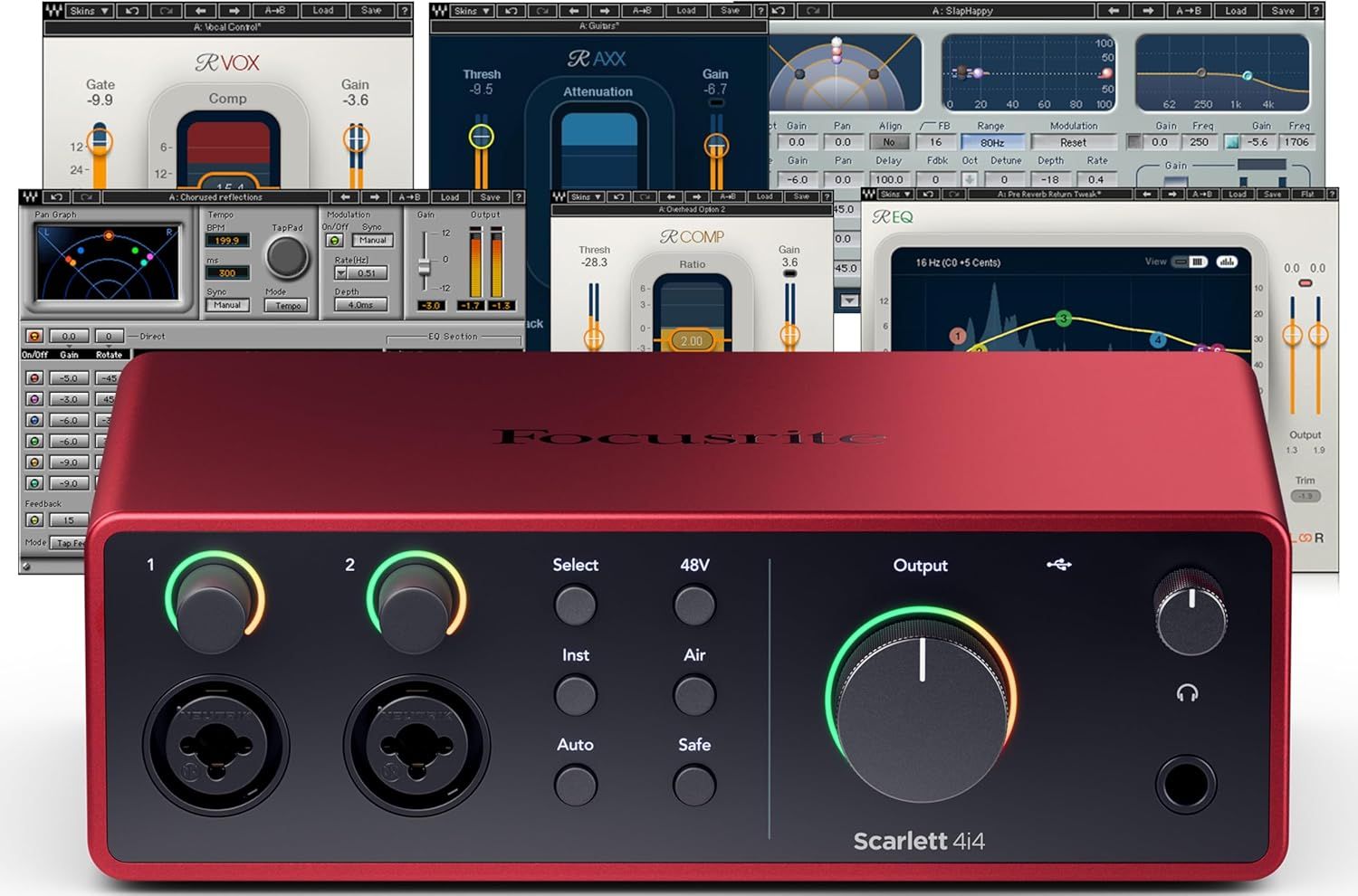Click the RVox Gate slider handle
This screenshot has height=896, width=1358.
(x=100, y=142)
